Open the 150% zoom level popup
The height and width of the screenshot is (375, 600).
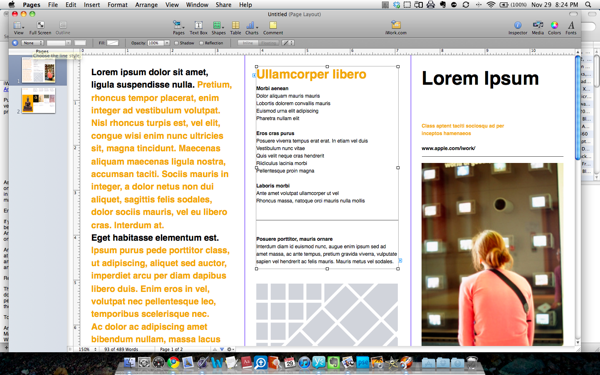88,349
